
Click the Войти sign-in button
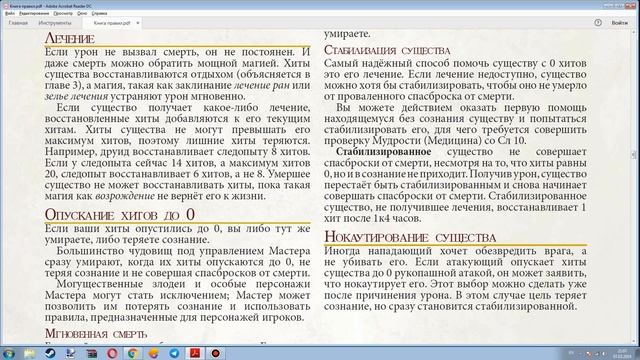click(x=620, y=23)
